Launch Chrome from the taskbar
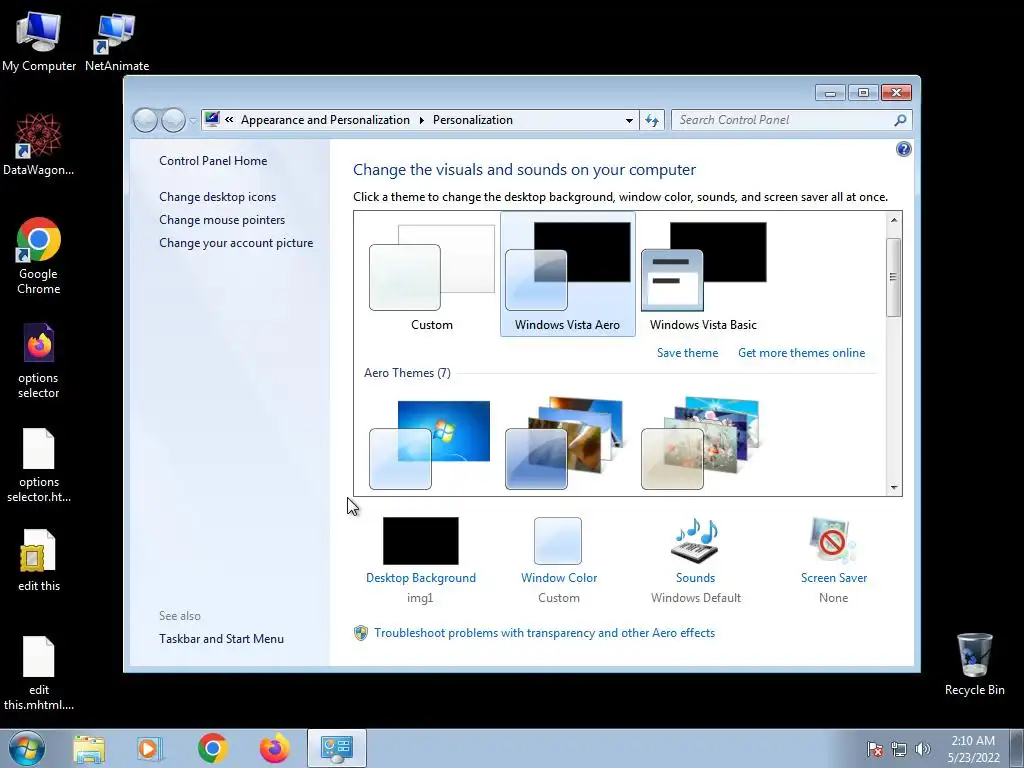1024x768 pixels. click(212, 748)
